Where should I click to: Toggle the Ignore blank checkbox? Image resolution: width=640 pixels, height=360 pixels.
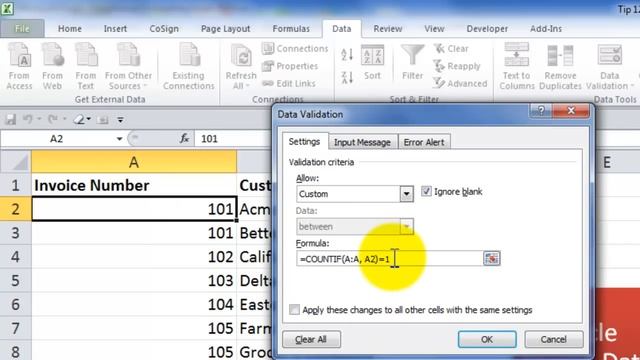coord(426,191)
